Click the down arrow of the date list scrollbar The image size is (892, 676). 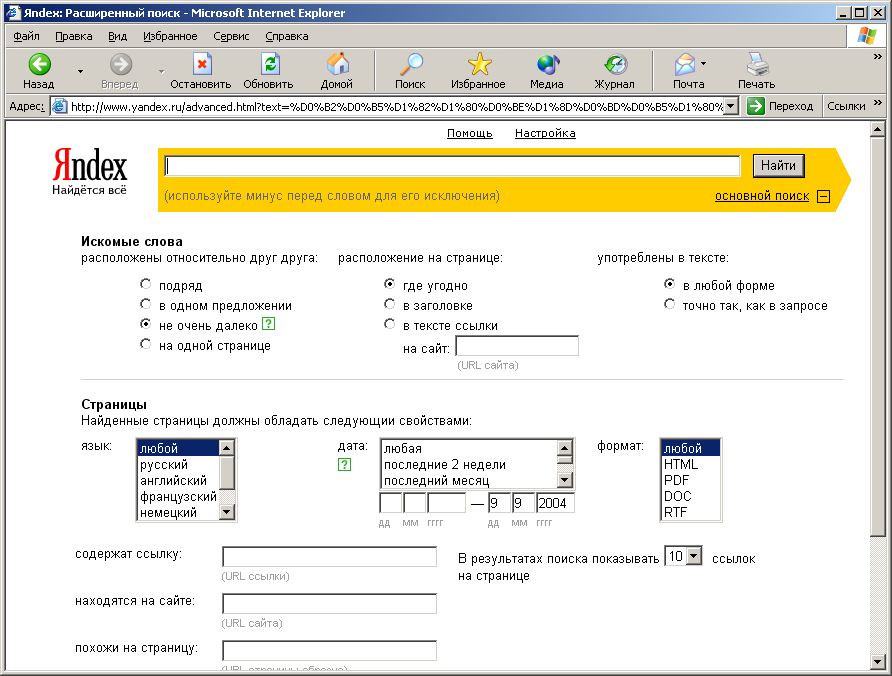(x=564, y=480)
